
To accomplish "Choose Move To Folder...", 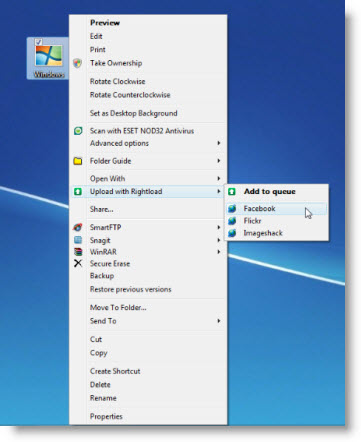I will (118, 307).
